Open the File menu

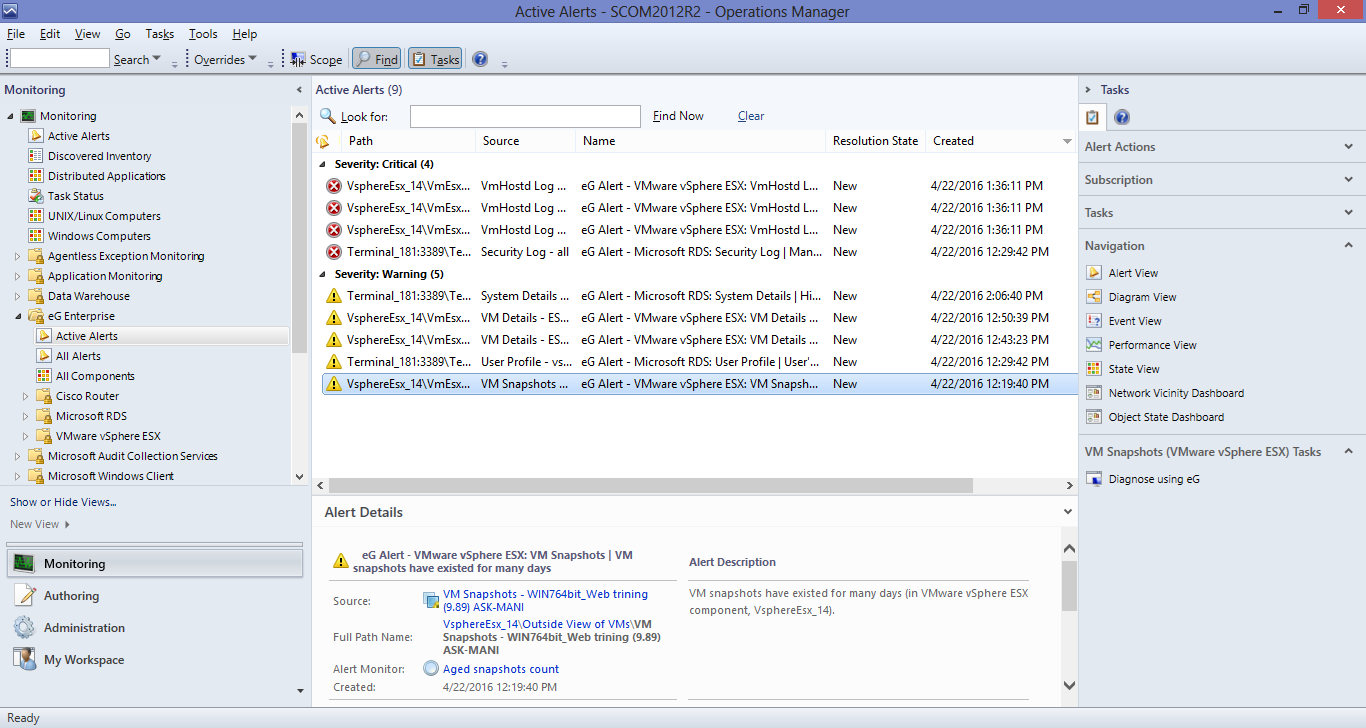click(x=16, y=34)
